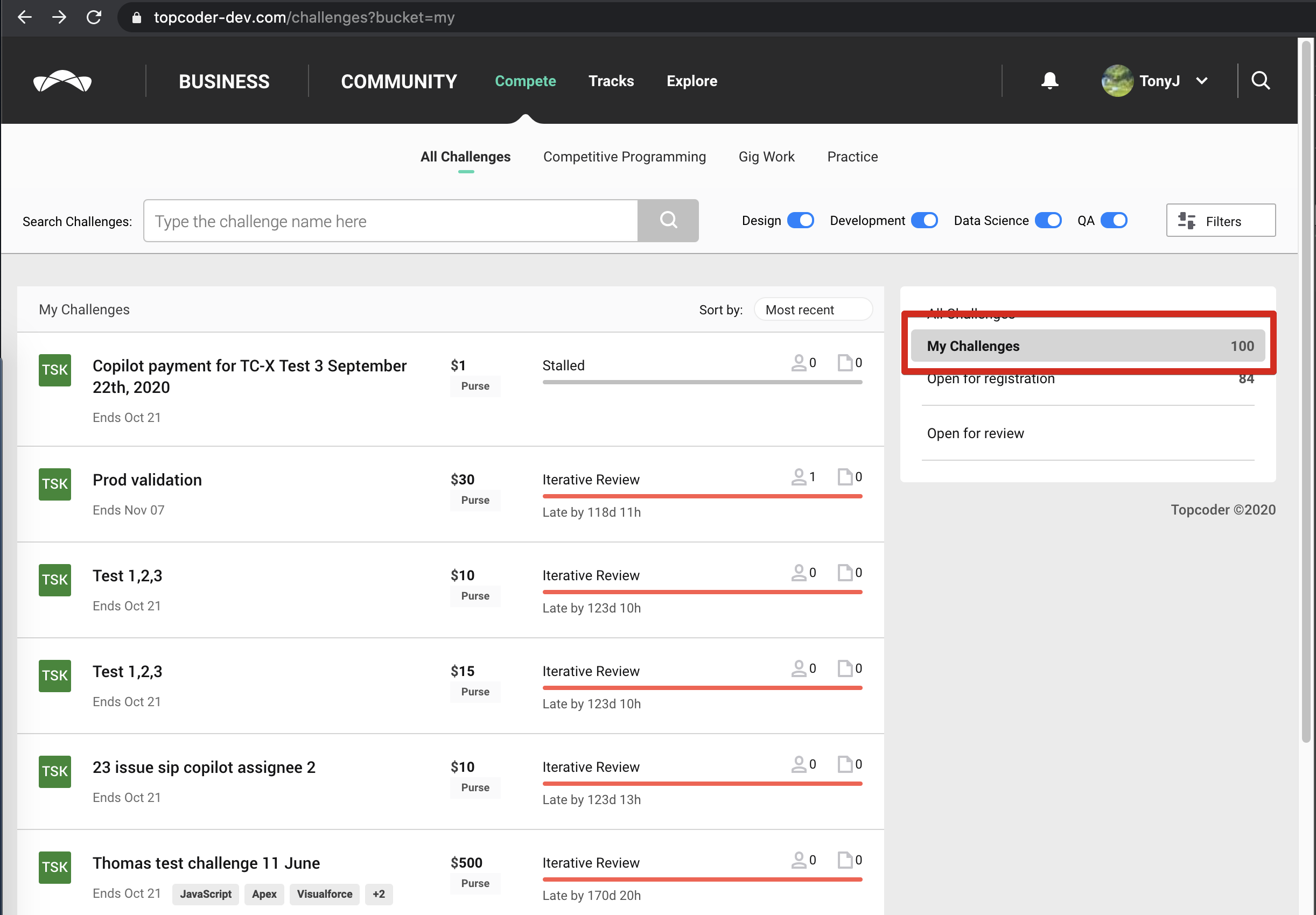Turn off Data Science toggle
Screen dimensions: 1316x915
(1048, 221)
